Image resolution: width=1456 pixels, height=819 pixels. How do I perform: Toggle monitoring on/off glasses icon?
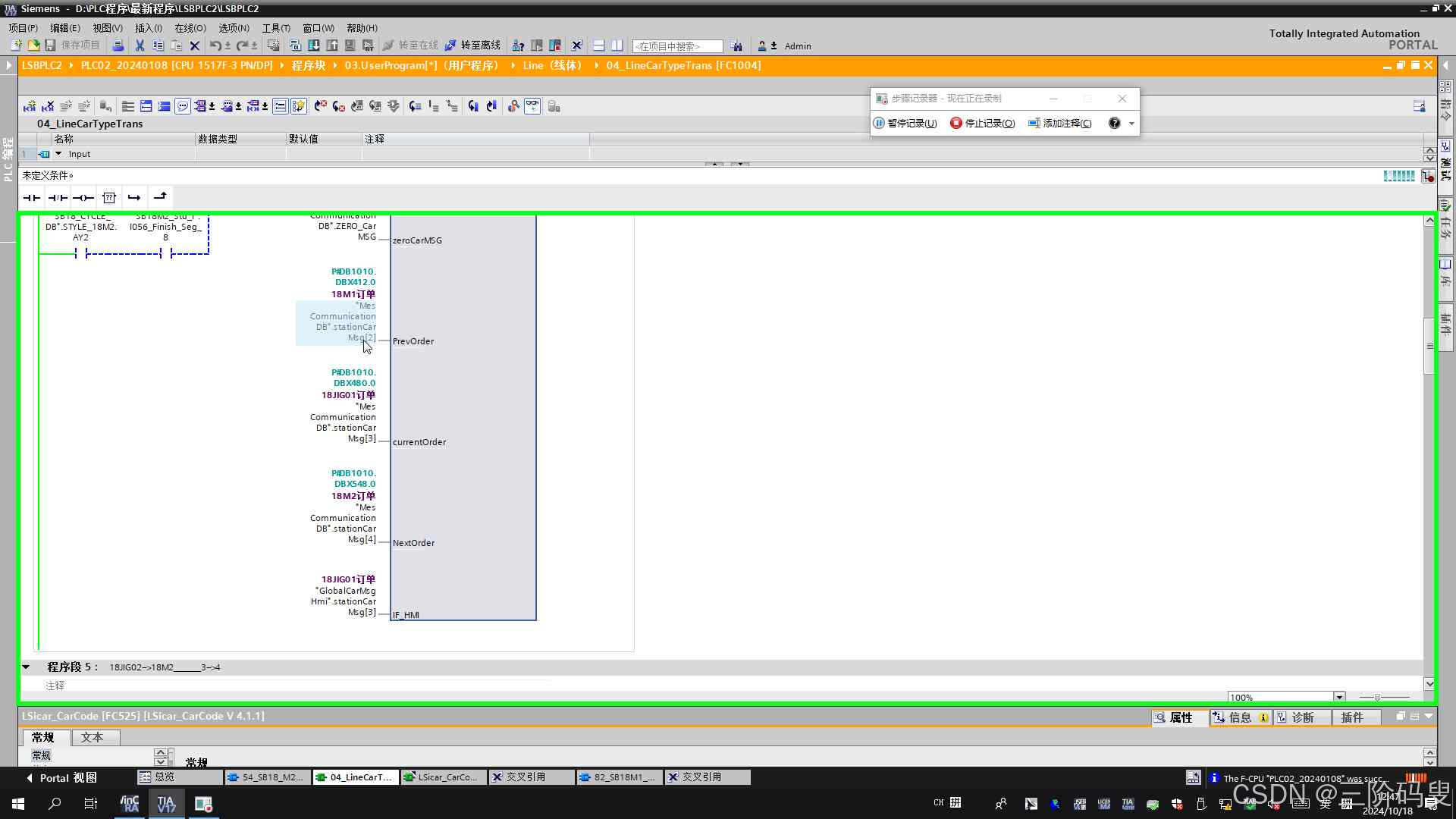click(x=532, y=106)
